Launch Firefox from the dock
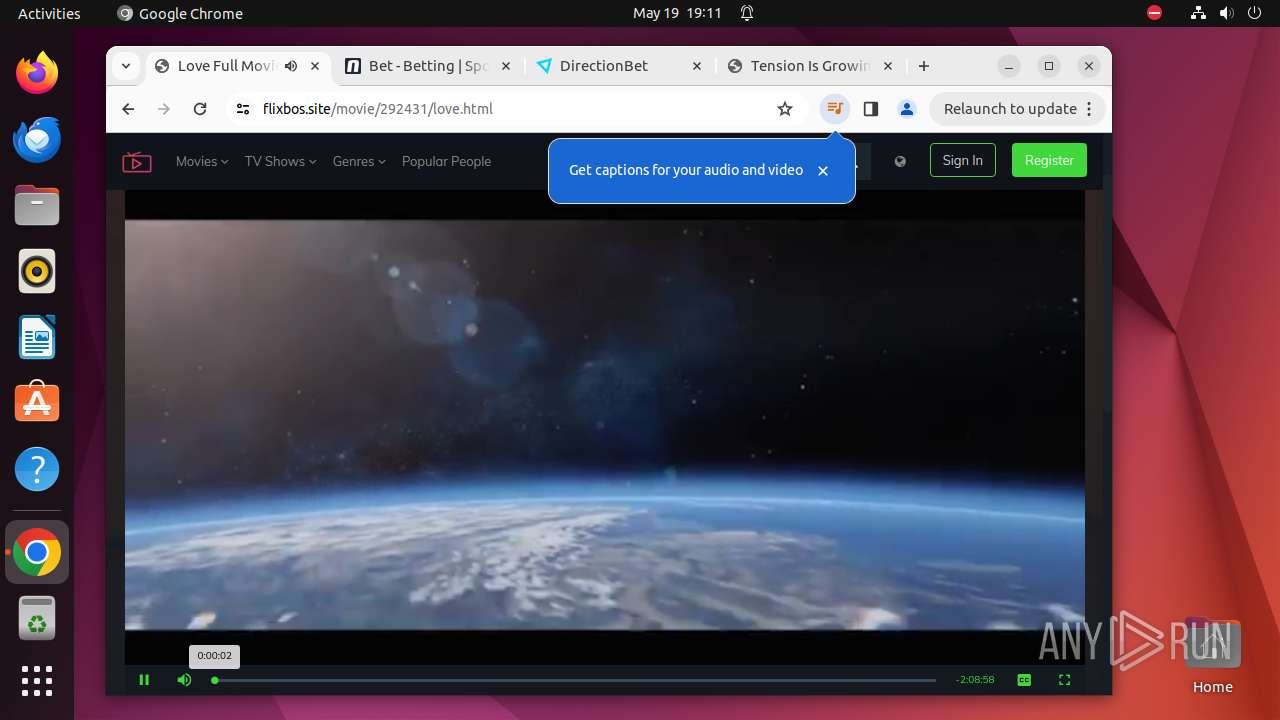 coord(37,73)
